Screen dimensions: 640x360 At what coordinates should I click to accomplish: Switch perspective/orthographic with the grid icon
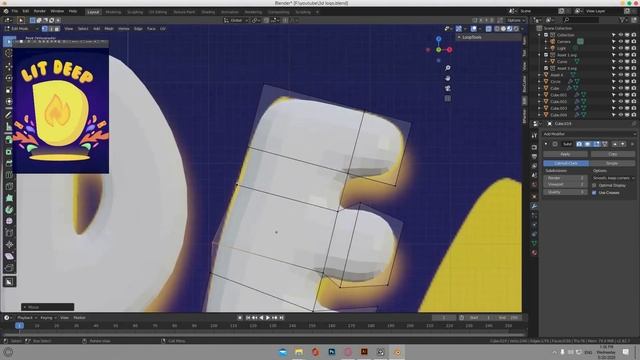coord(448,98)
